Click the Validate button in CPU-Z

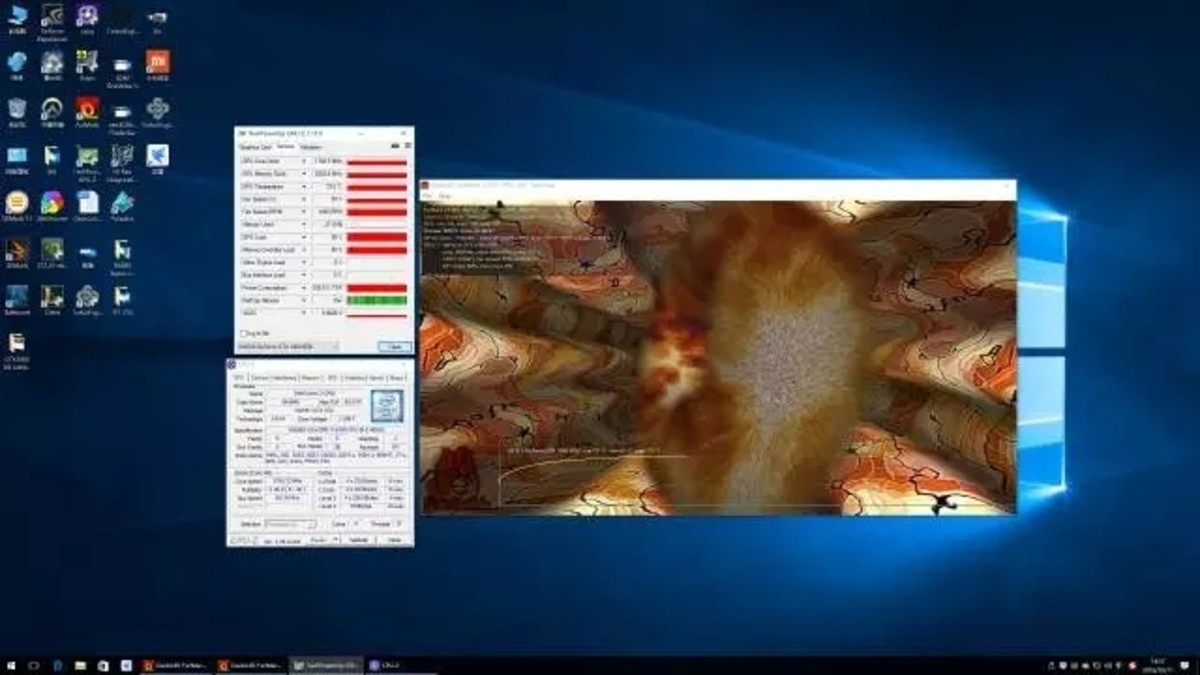tap(357, 538)
